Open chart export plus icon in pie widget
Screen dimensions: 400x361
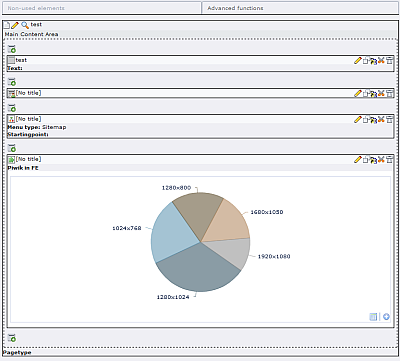tap(386, 317)
